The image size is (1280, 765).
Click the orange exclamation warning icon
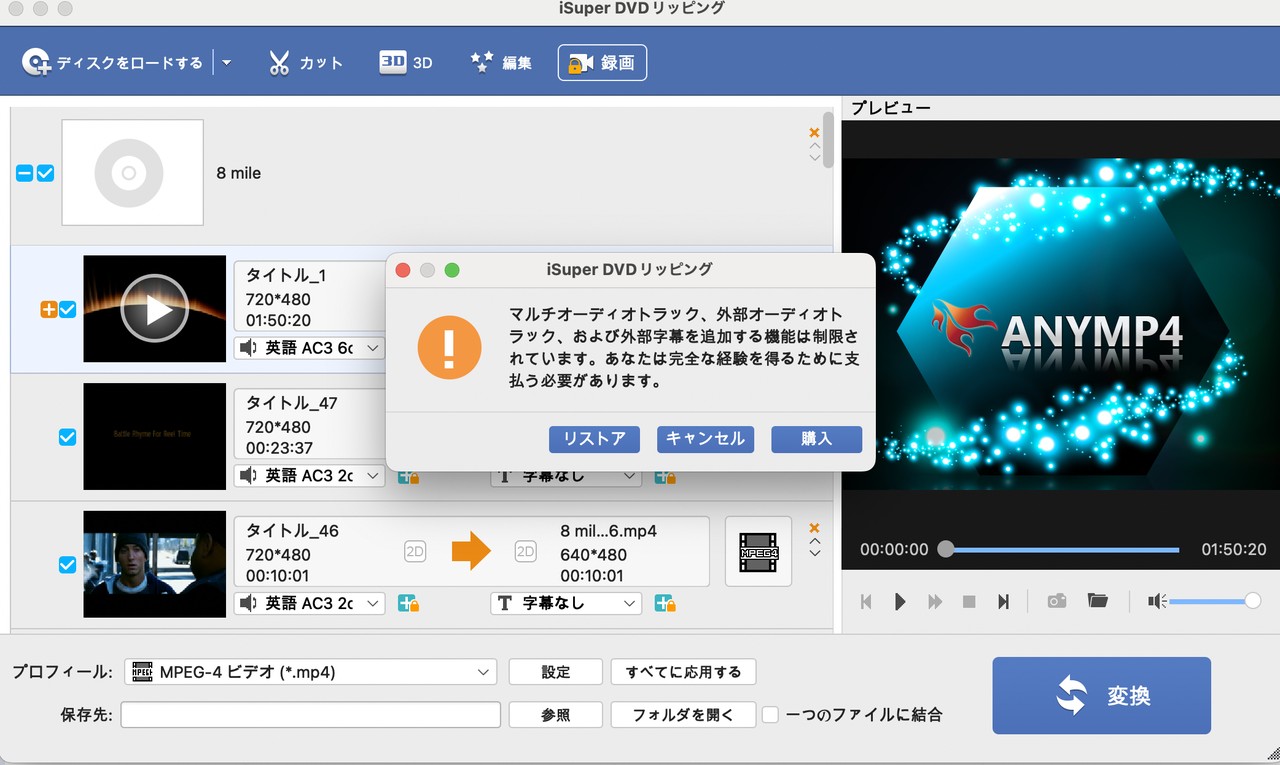(x=449, y=347)
